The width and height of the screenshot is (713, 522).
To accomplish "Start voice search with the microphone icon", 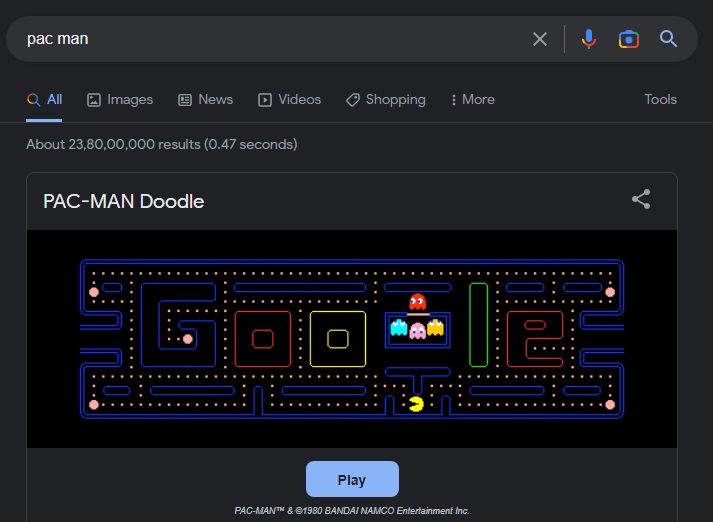I will coord(588,39).
